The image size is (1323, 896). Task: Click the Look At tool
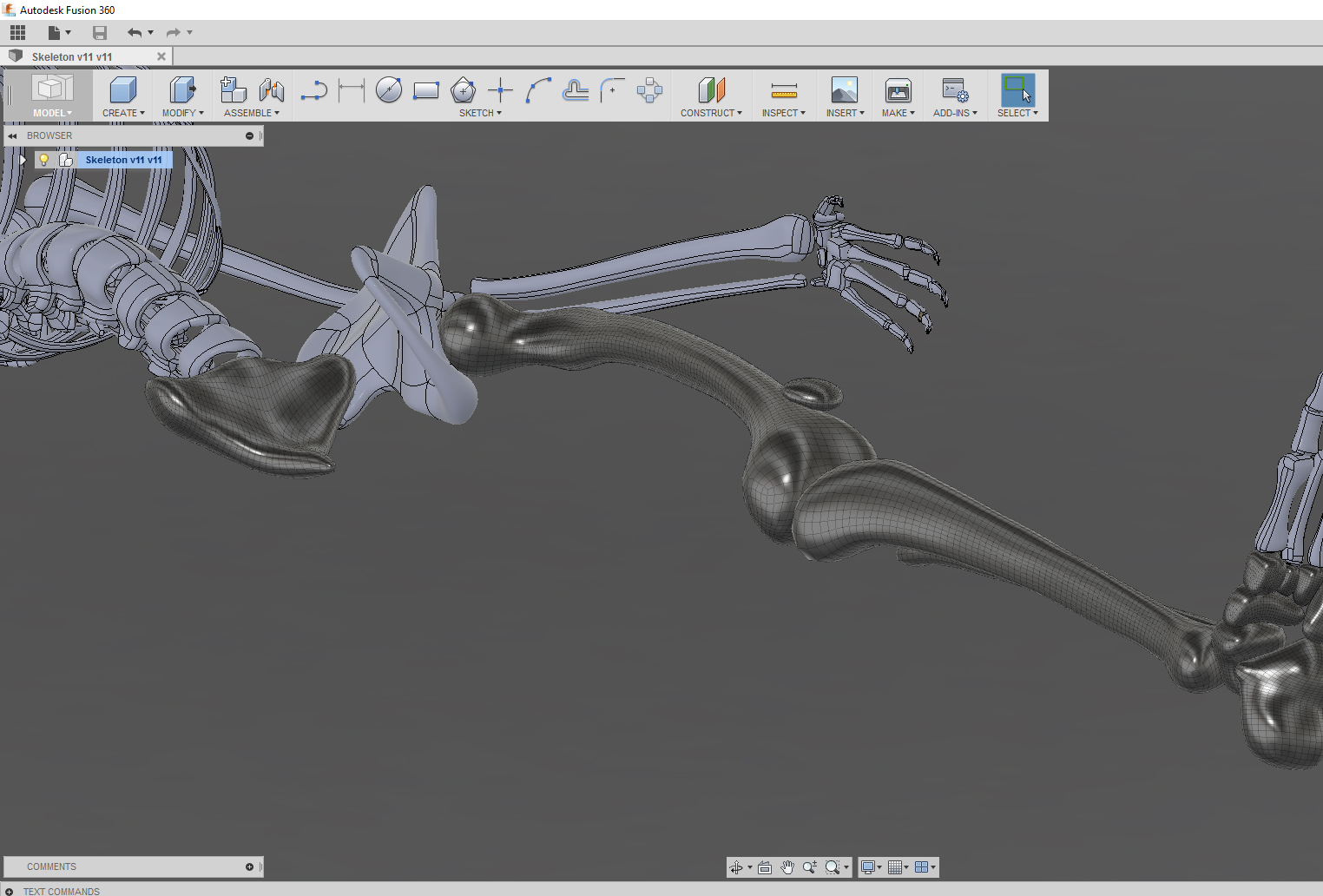(765, 867)
